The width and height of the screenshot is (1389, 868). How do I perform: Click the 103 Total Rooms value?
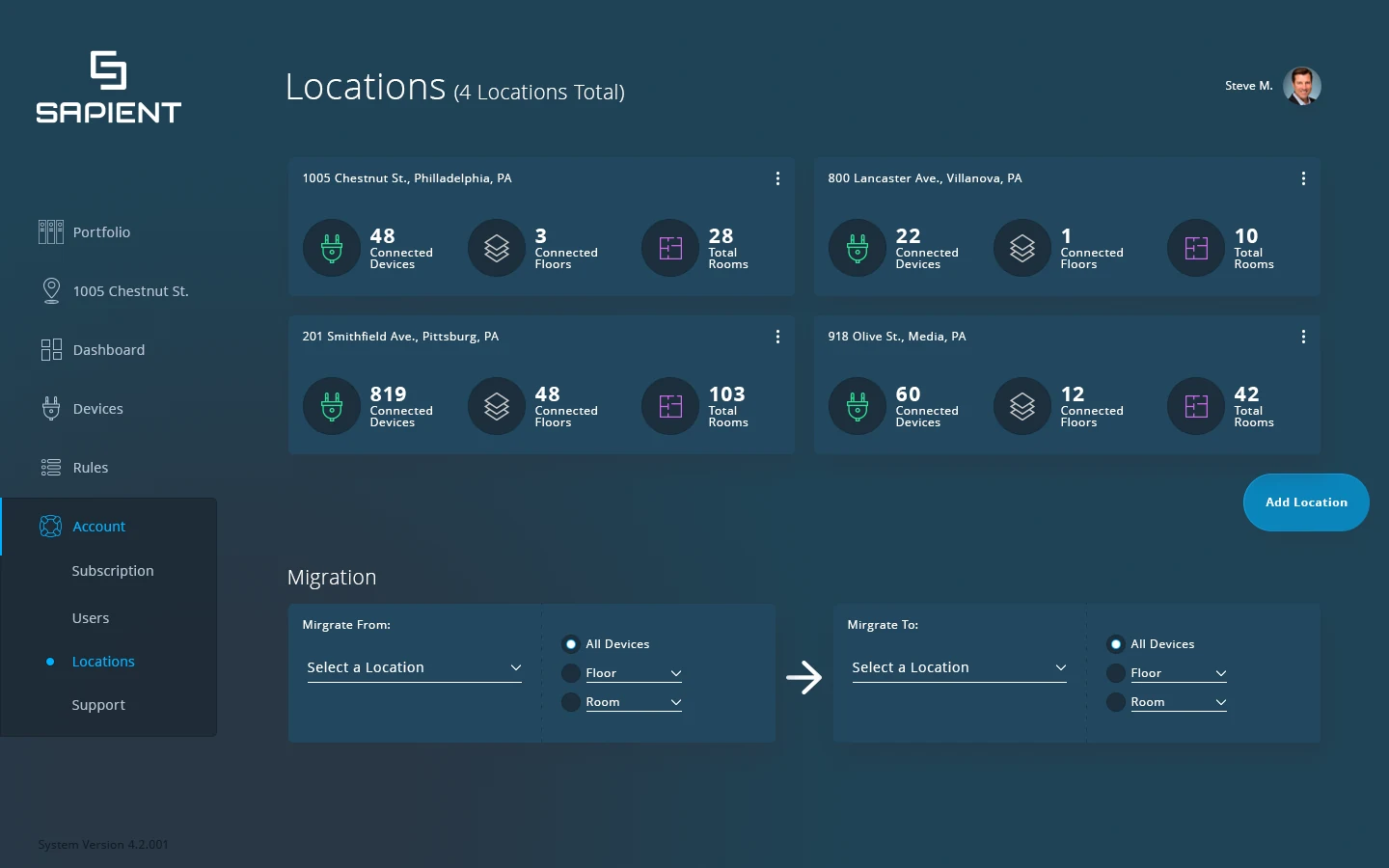pyautogui.click(x=727, y=393)
